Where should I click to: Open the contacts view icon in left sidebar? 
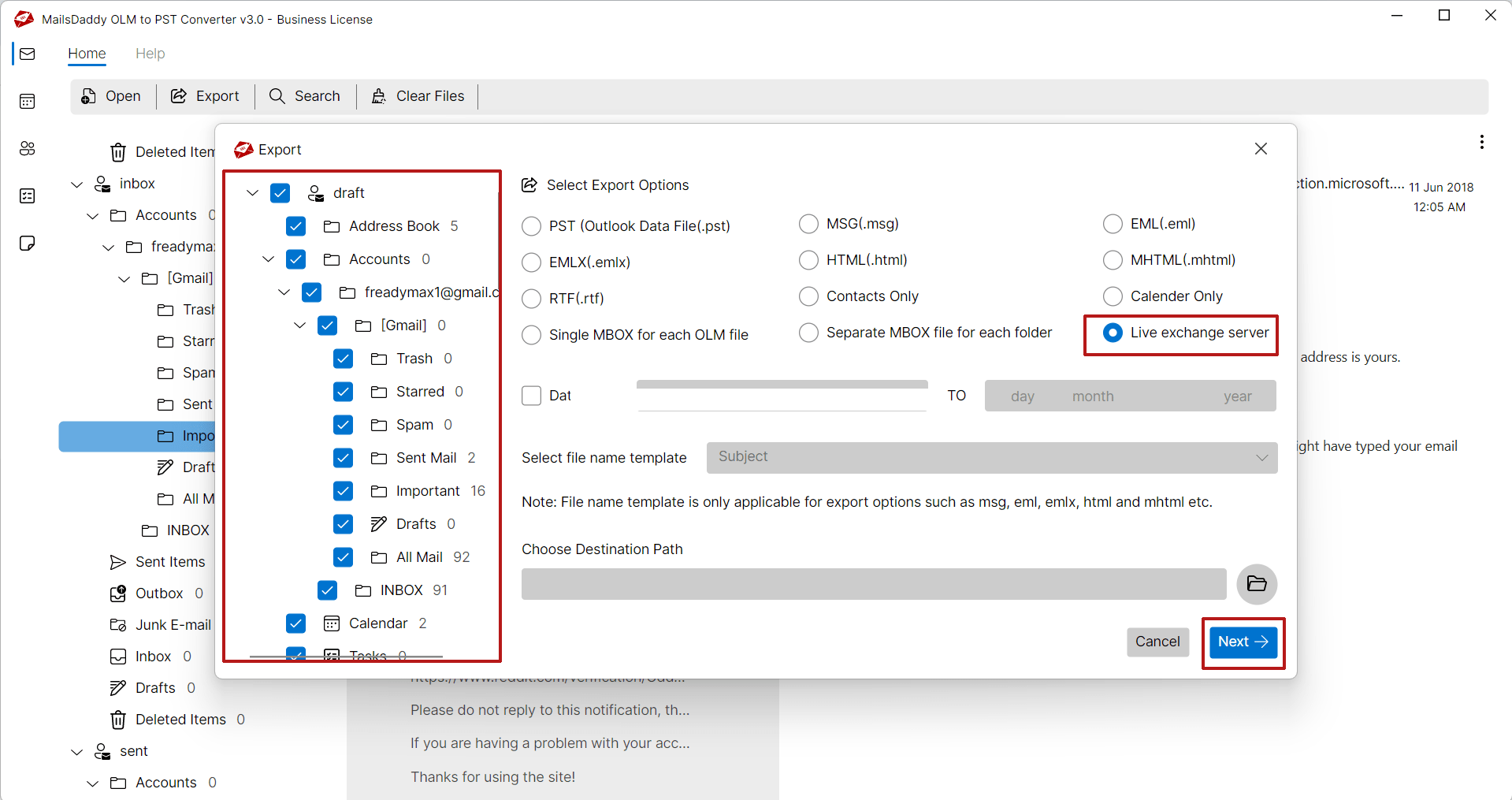point(28,148)
